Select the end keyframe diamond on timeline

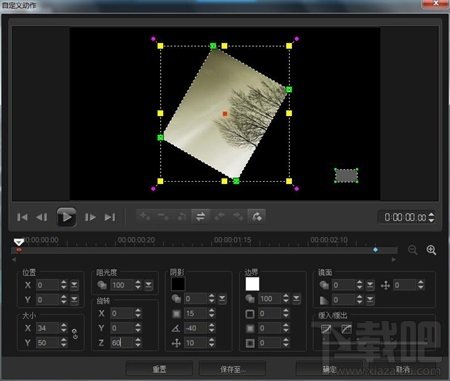(376, 250)
